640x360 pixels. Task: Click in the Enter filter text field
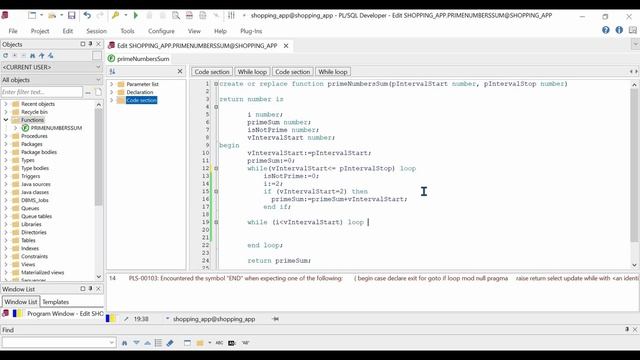(42, 92)
